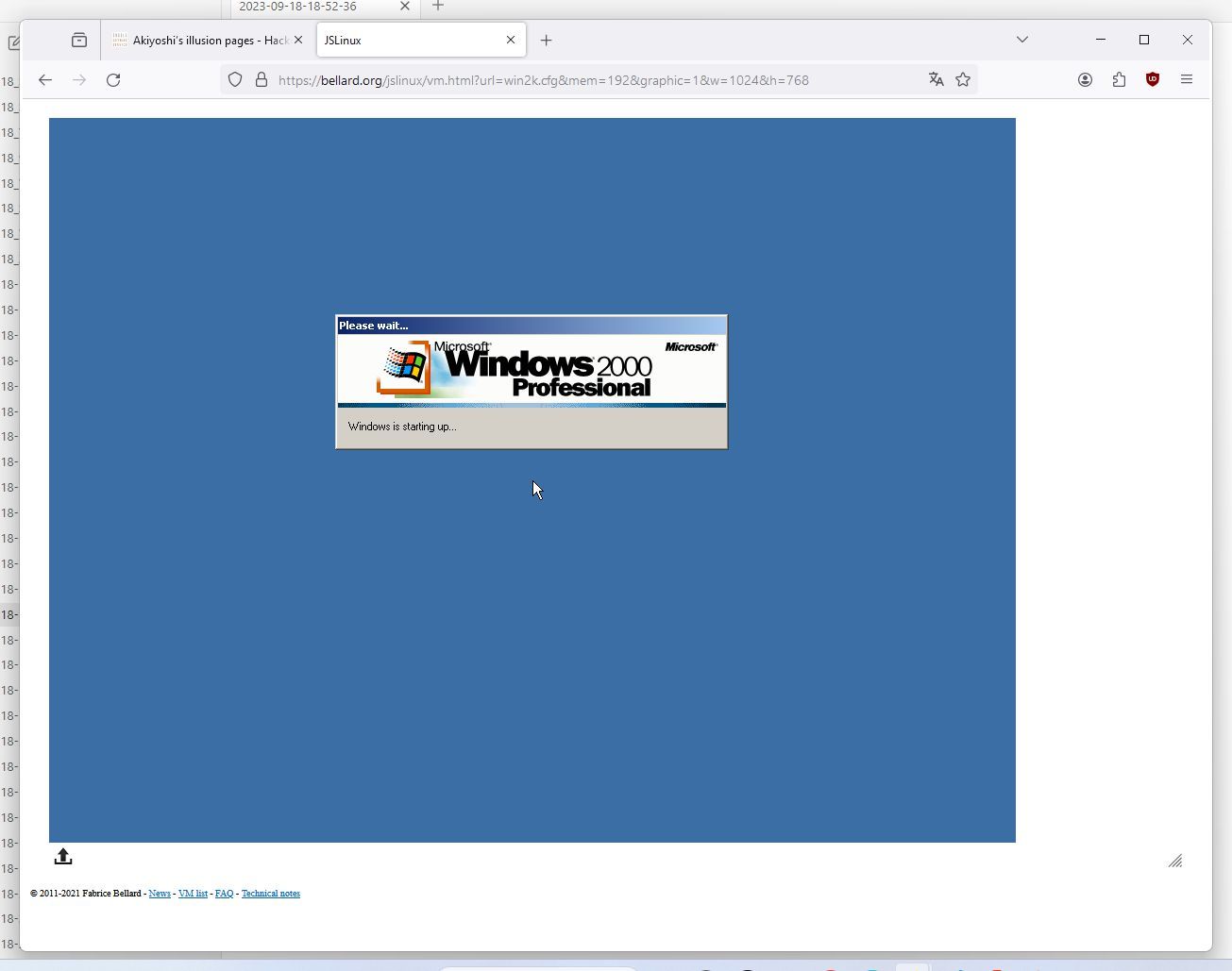Select the background window's 2023-09-18-18-52-36 tab
This screenshot has height=971, width=1232.
[x=323, y=7]
